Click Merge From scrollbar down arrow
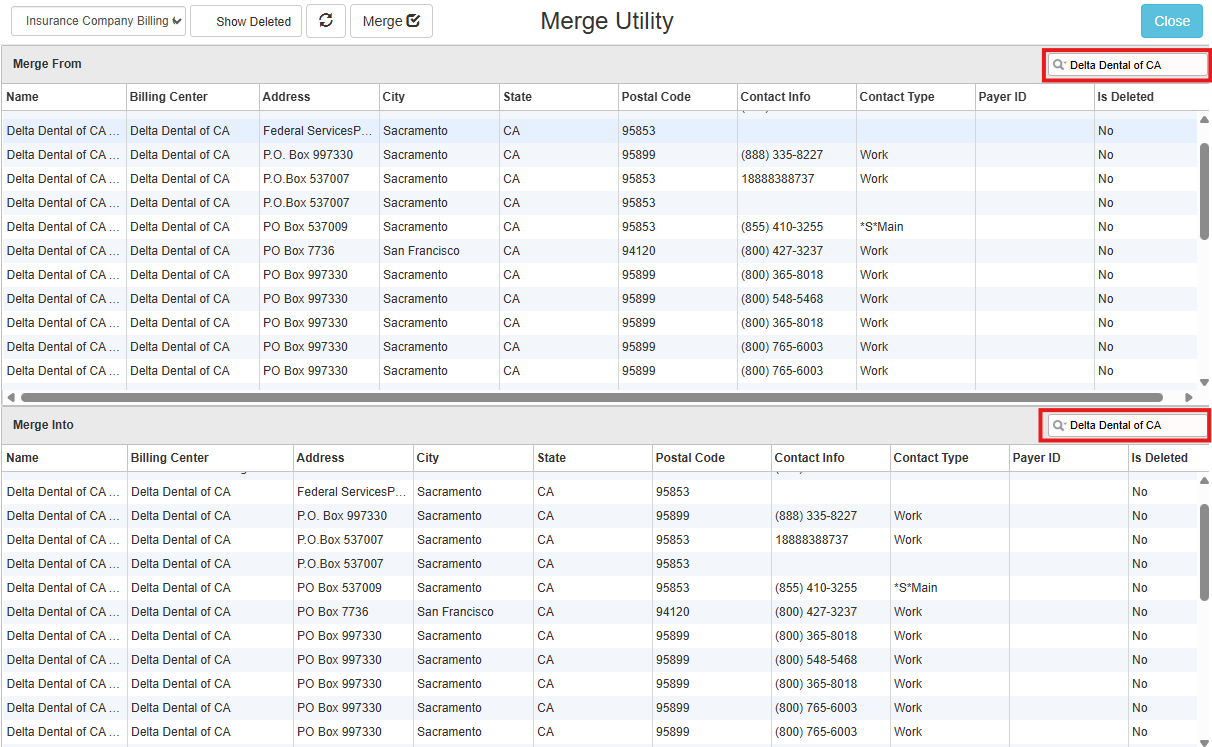1212x747 pixels. click(1204, 382)
